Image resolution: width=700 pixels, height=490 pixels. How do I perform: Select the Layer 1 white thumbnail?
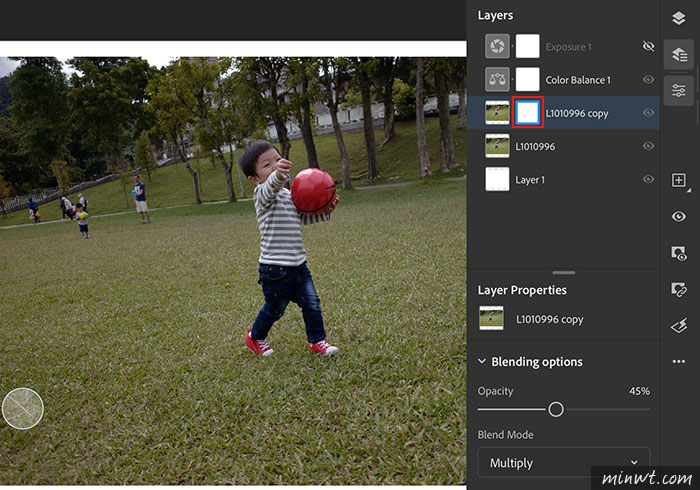point(497,179)
